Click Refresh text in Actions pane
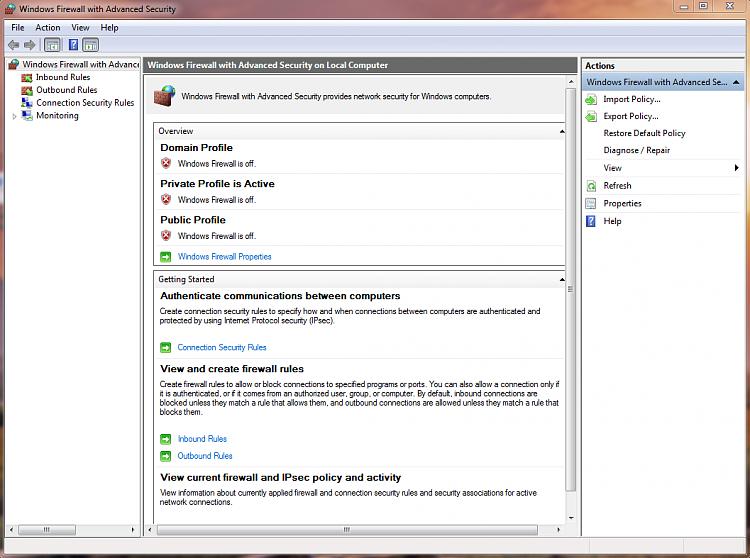The height and width of the screenshot is (558, 750). point(617,186)
